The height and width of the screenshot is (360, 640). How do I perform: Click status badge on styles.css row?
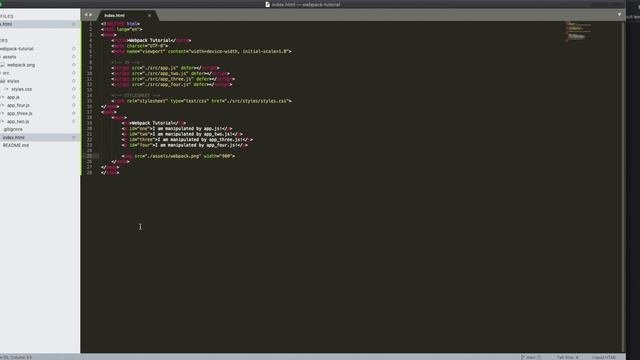73,89
